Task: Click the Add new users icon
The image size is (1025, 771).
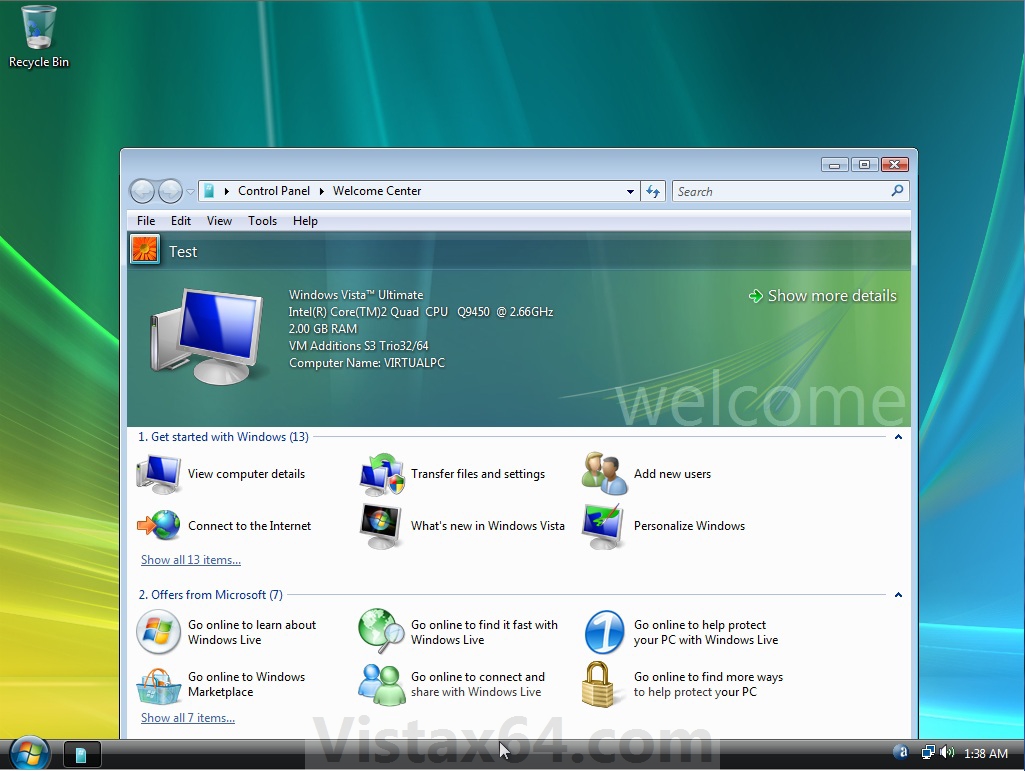Action: [x=605, y=474]
